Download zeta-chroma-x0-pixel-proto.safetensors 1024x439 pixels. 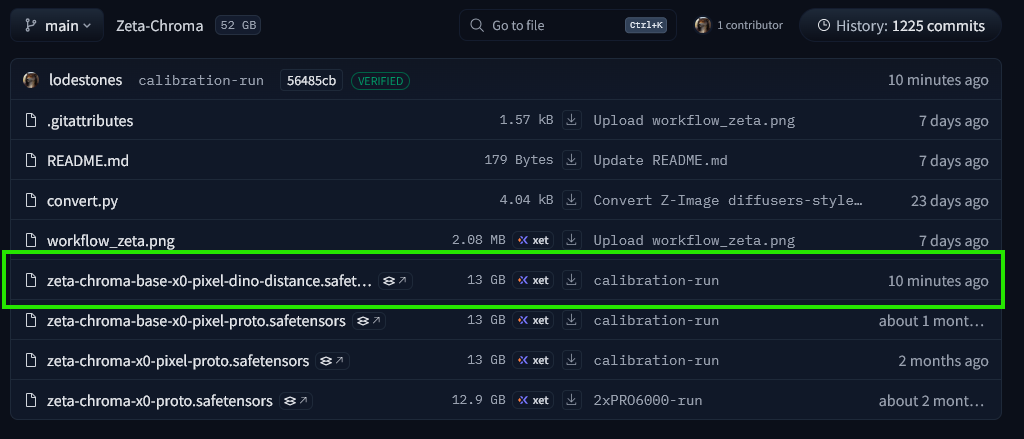point(572,359)
